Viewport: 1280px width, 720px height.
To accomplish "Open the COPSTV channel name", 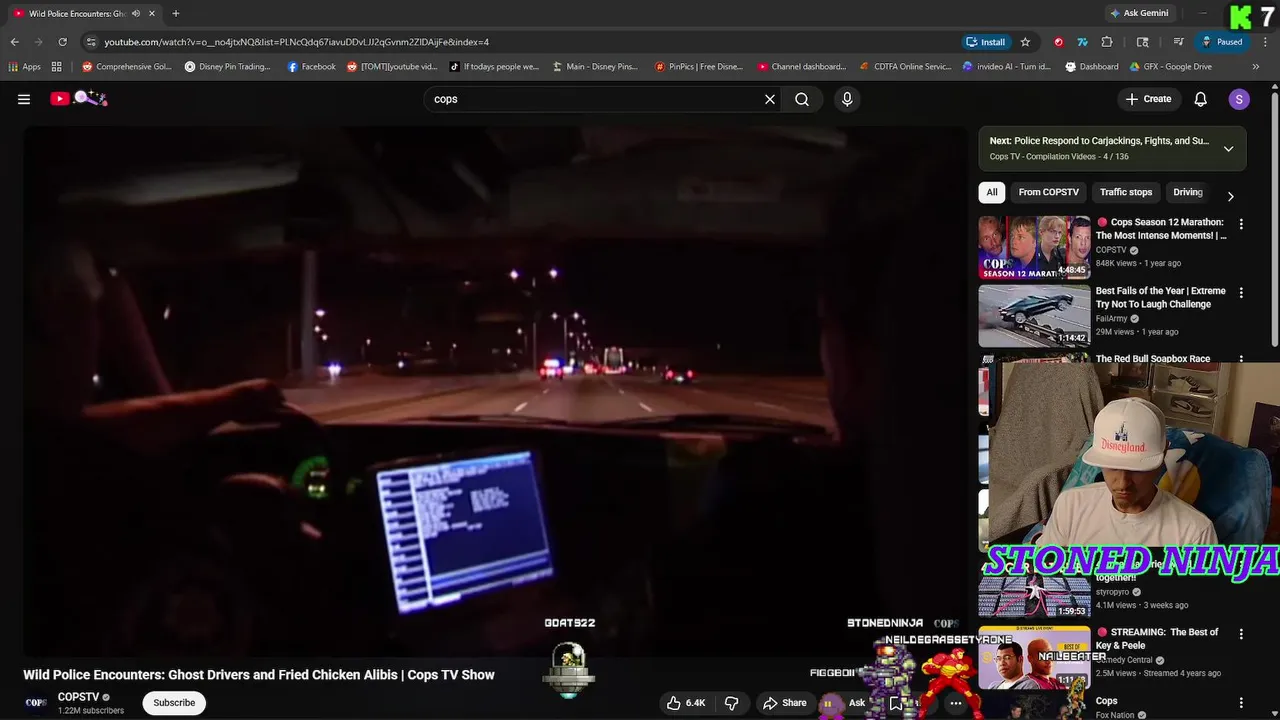I will pyautogui.click(x=78, y=697).
